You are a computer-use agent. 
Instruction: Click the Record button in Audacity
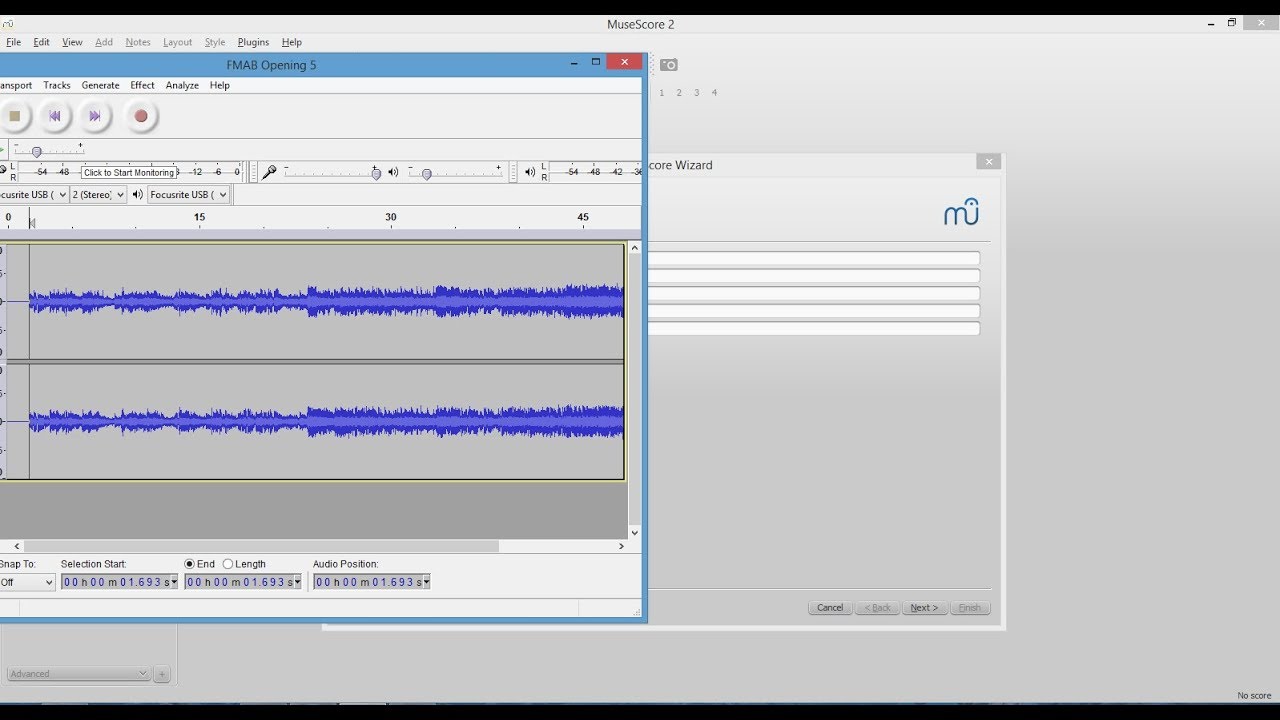141,116
